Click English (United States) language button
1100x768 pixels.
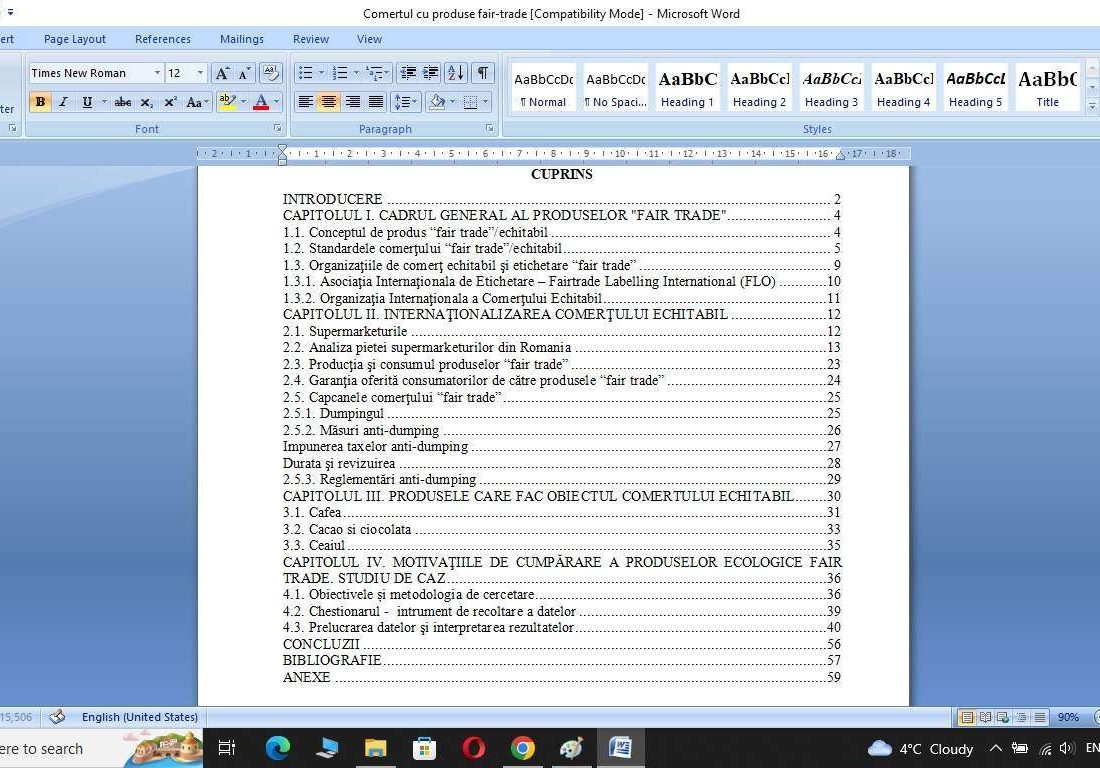click(139, 717)
